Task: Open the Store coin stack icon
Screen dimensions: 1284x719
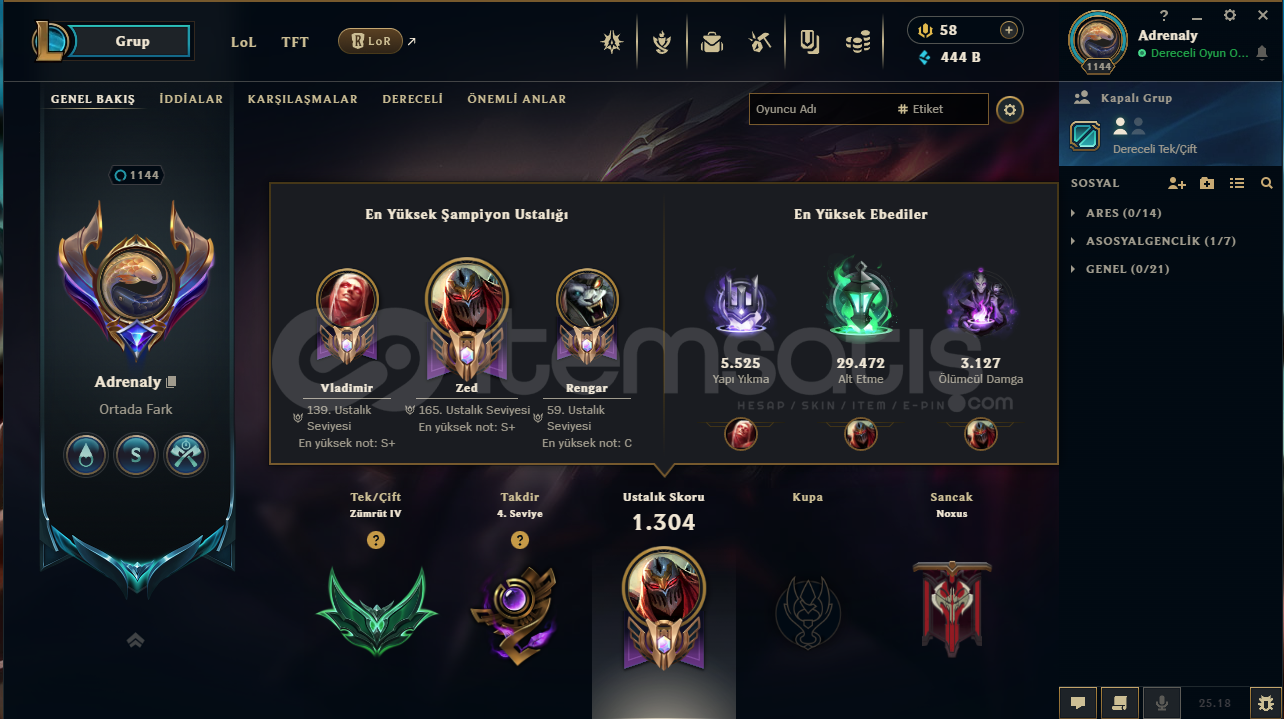Action: [x=858, y=42]
